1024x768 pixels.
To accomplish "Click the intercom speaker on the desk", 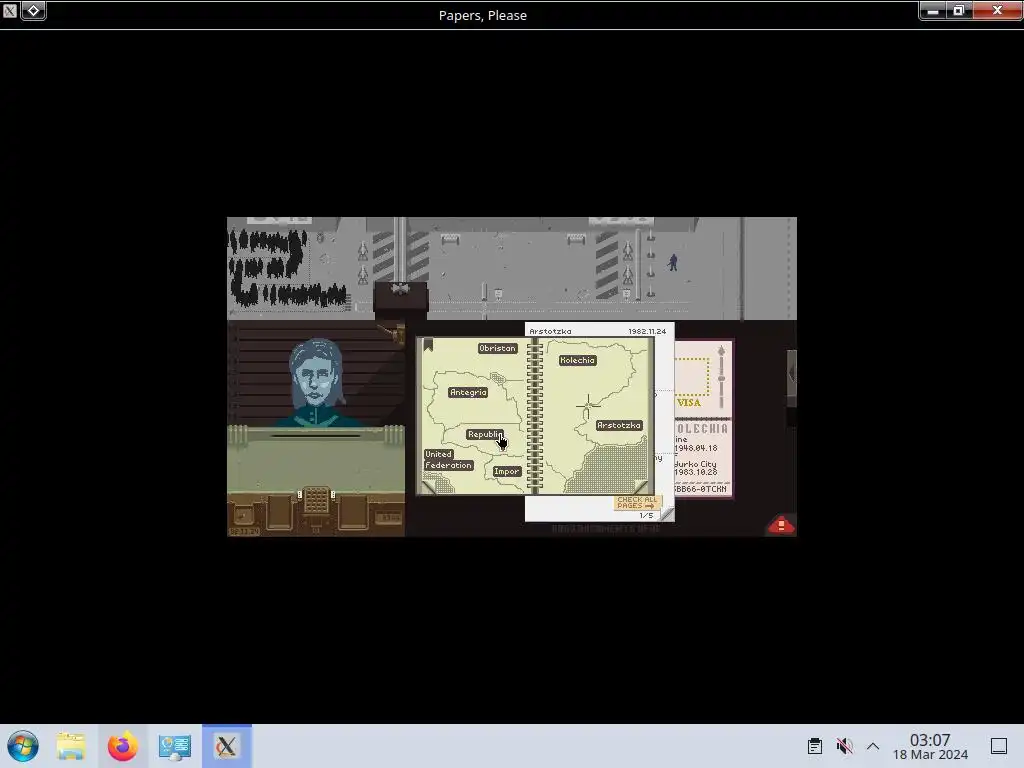I will pyautogui.click(x=316, y=500).
